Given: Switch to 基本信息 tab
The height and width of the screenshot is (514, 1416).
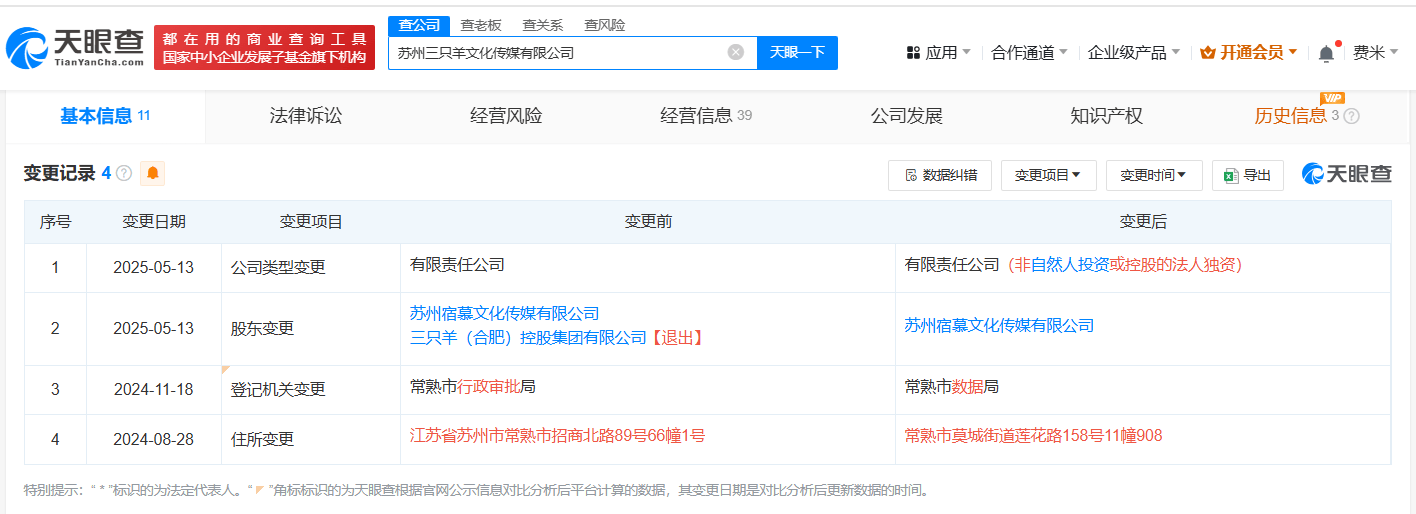Looking at the screenshot, I should click(x=105, y=116).
